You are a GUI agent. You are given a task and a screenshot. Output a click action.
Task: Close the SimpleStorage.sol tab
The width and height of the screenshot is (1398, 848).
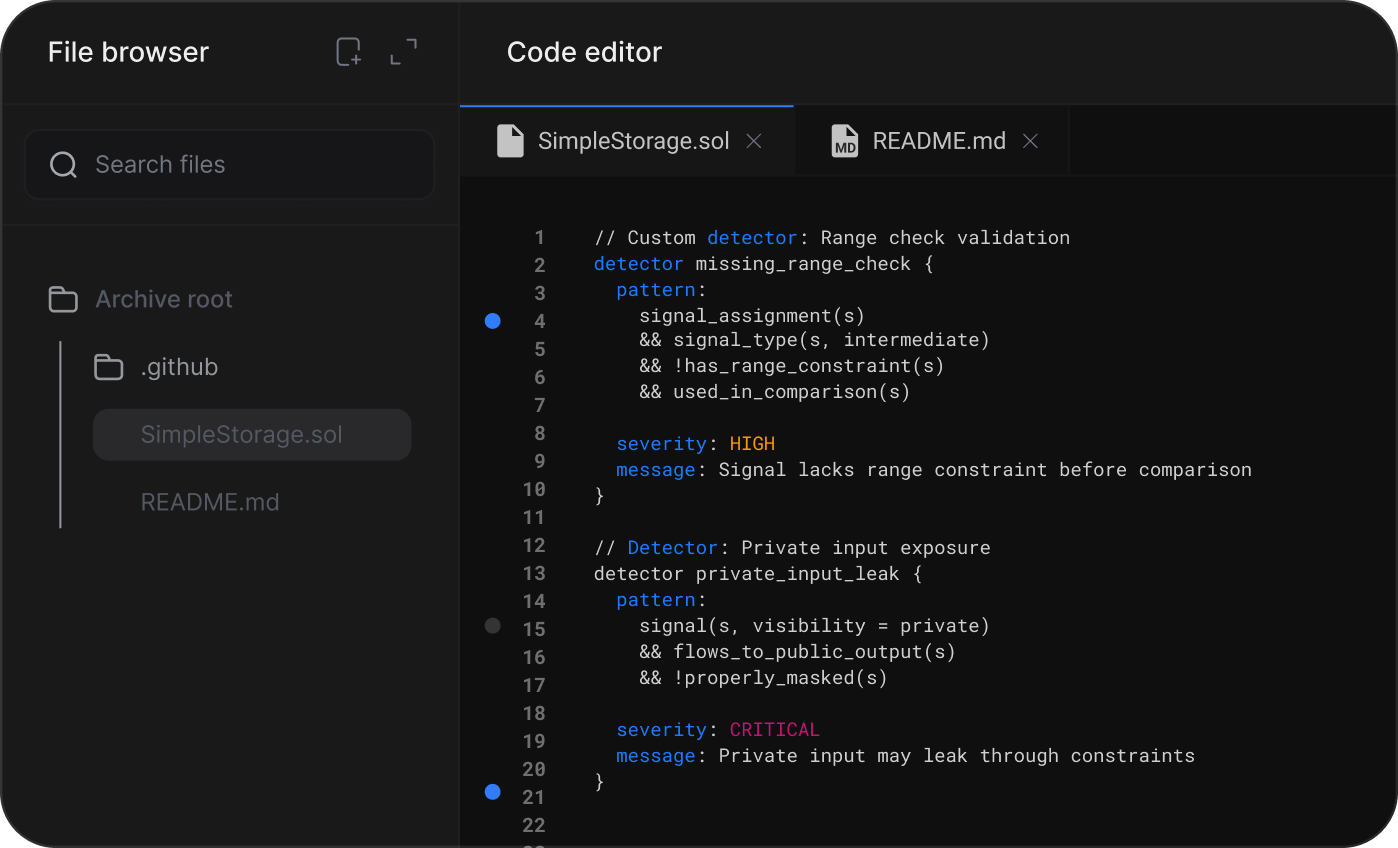[754, 141]
